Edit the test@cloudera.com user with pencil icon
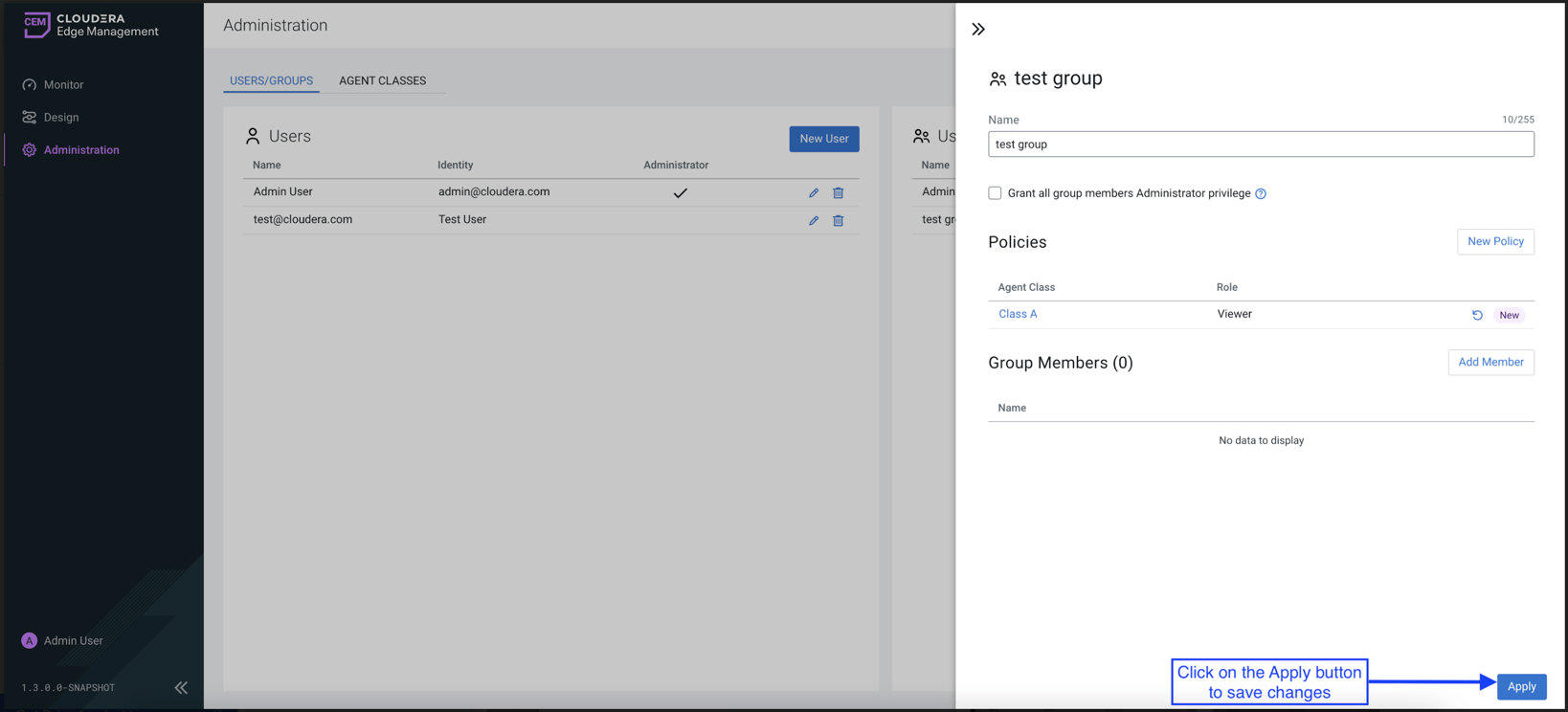 coord(814,220)
